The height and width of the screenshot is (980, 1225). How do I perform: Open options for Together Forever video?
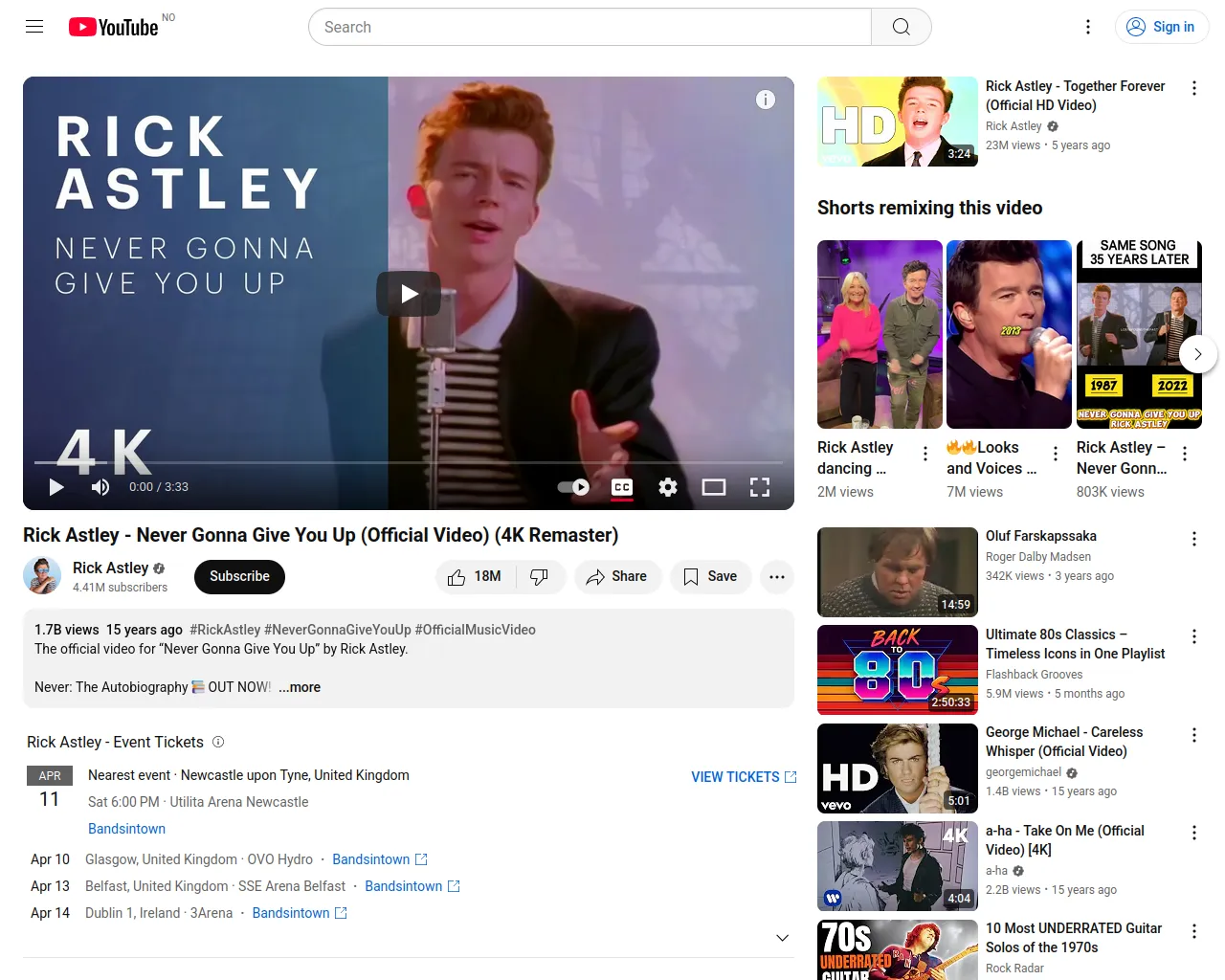tap(1194, 88)
